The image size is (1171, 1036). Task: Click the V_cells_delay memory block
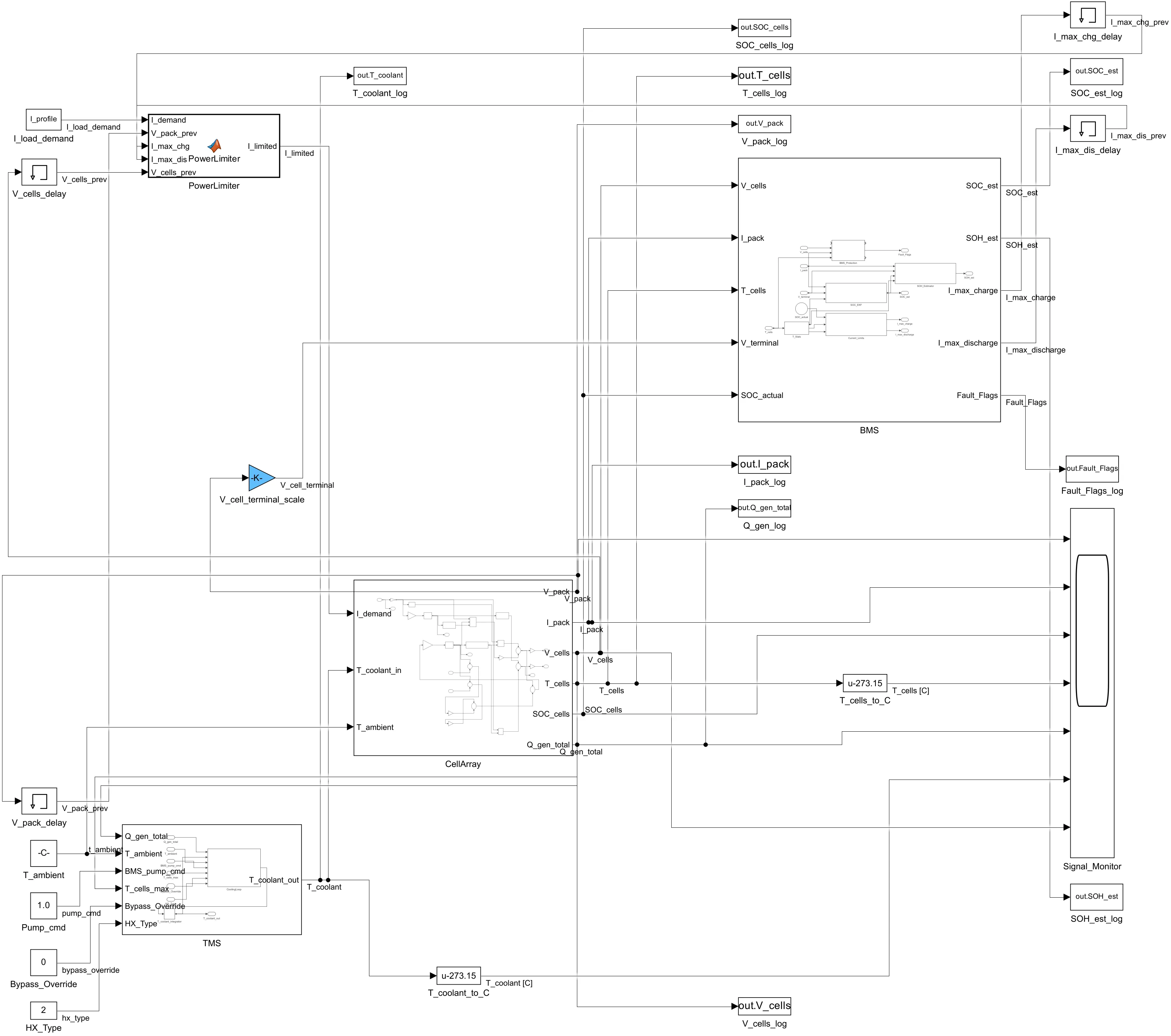pyautogui.click(x=39, y=172)
